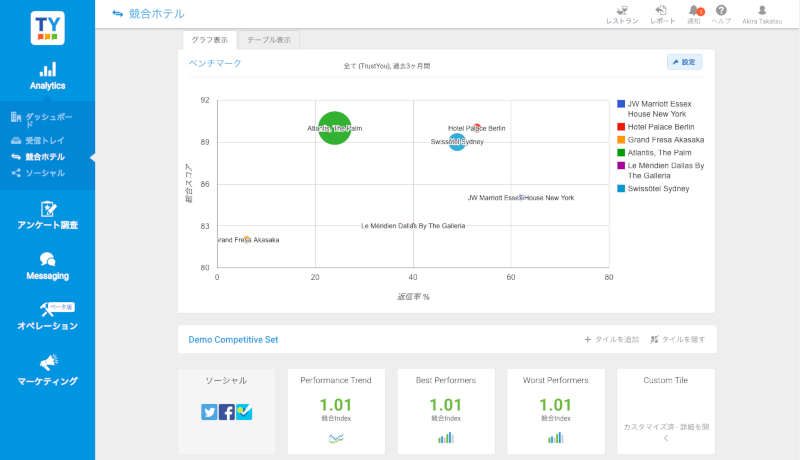Click タイルを追加 to add a tile

(x=611, y=340)
